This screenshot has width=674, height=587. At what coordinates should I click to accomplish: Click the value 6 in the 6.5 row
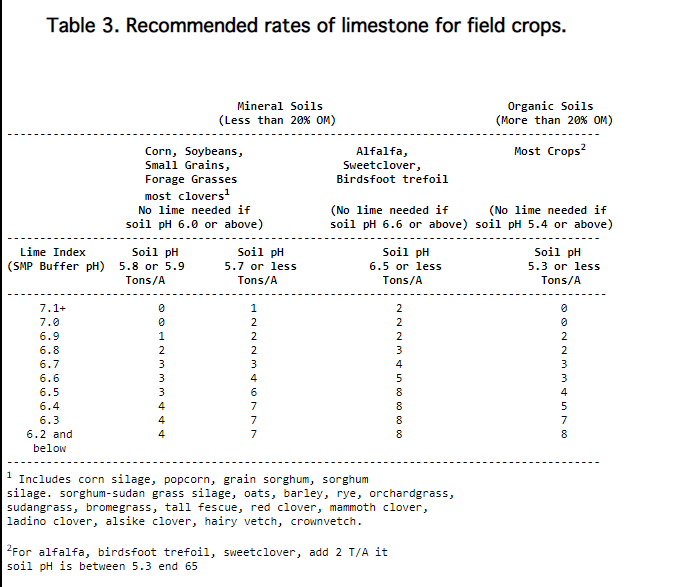click(254, 392)
